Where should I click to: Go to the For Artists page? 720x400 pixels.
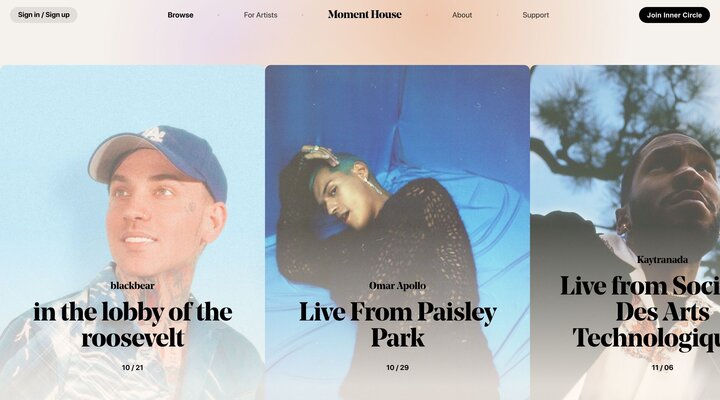pyautogui.click(x=260, y=15)
